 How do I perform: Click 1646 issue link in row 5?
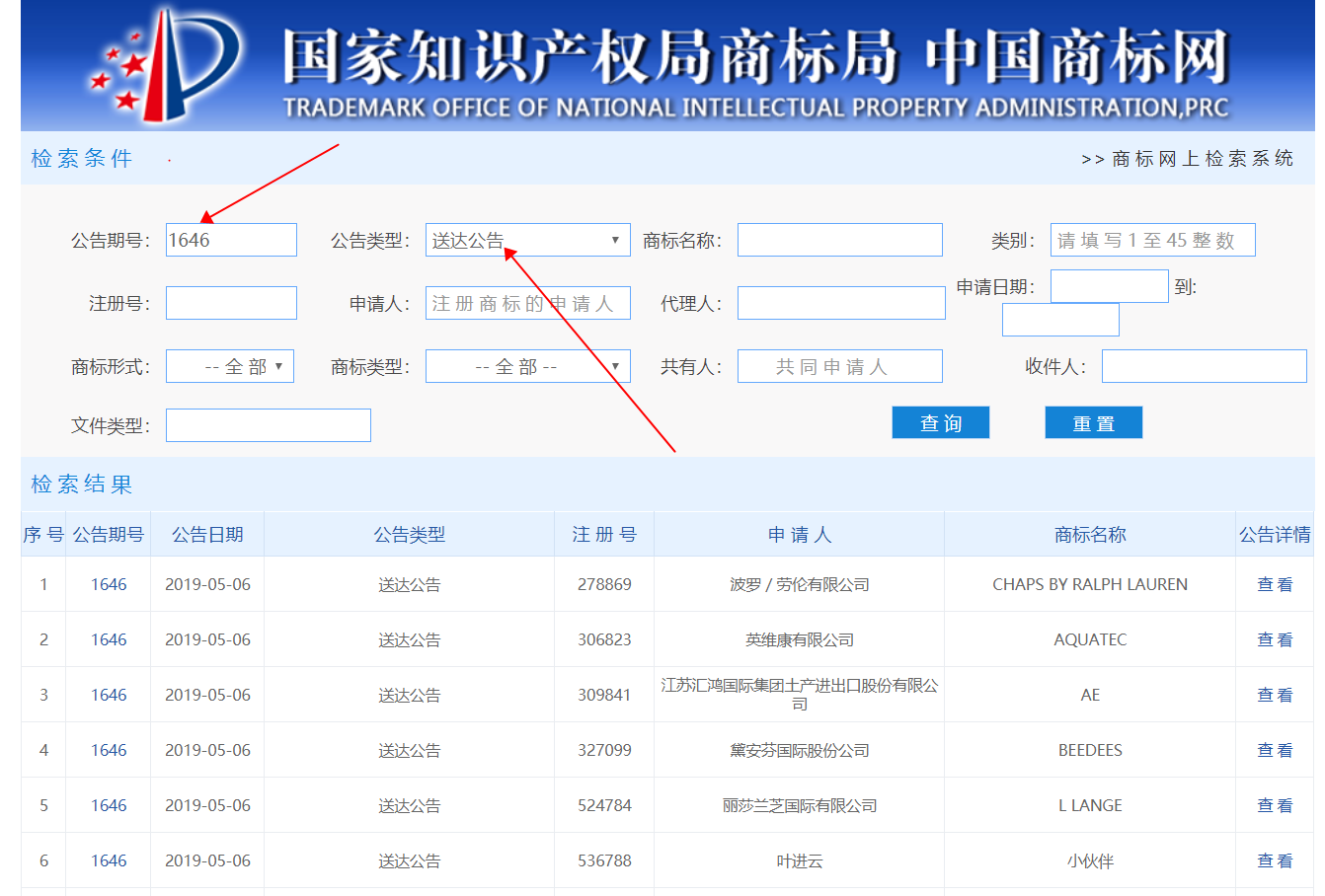109,805
